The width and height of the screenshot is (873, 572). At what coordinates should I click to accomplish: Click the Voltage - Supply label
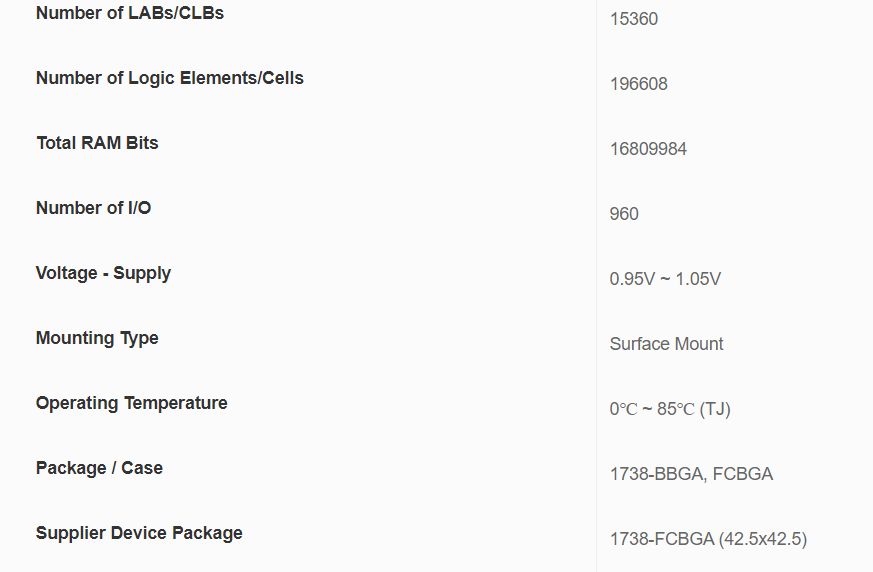(x=103, y=273)
